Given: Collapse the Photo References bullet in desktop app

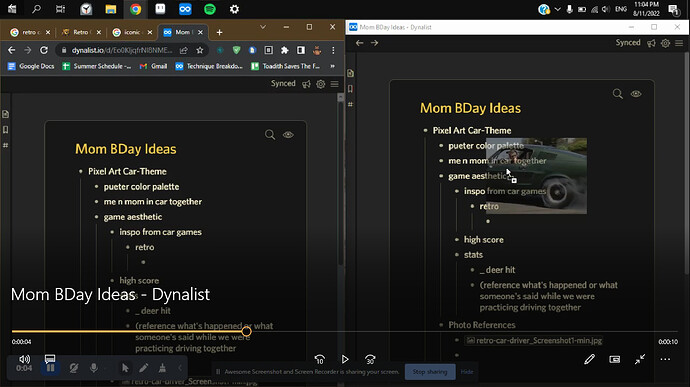Looking at the screenshot, I should coord(441,325).
